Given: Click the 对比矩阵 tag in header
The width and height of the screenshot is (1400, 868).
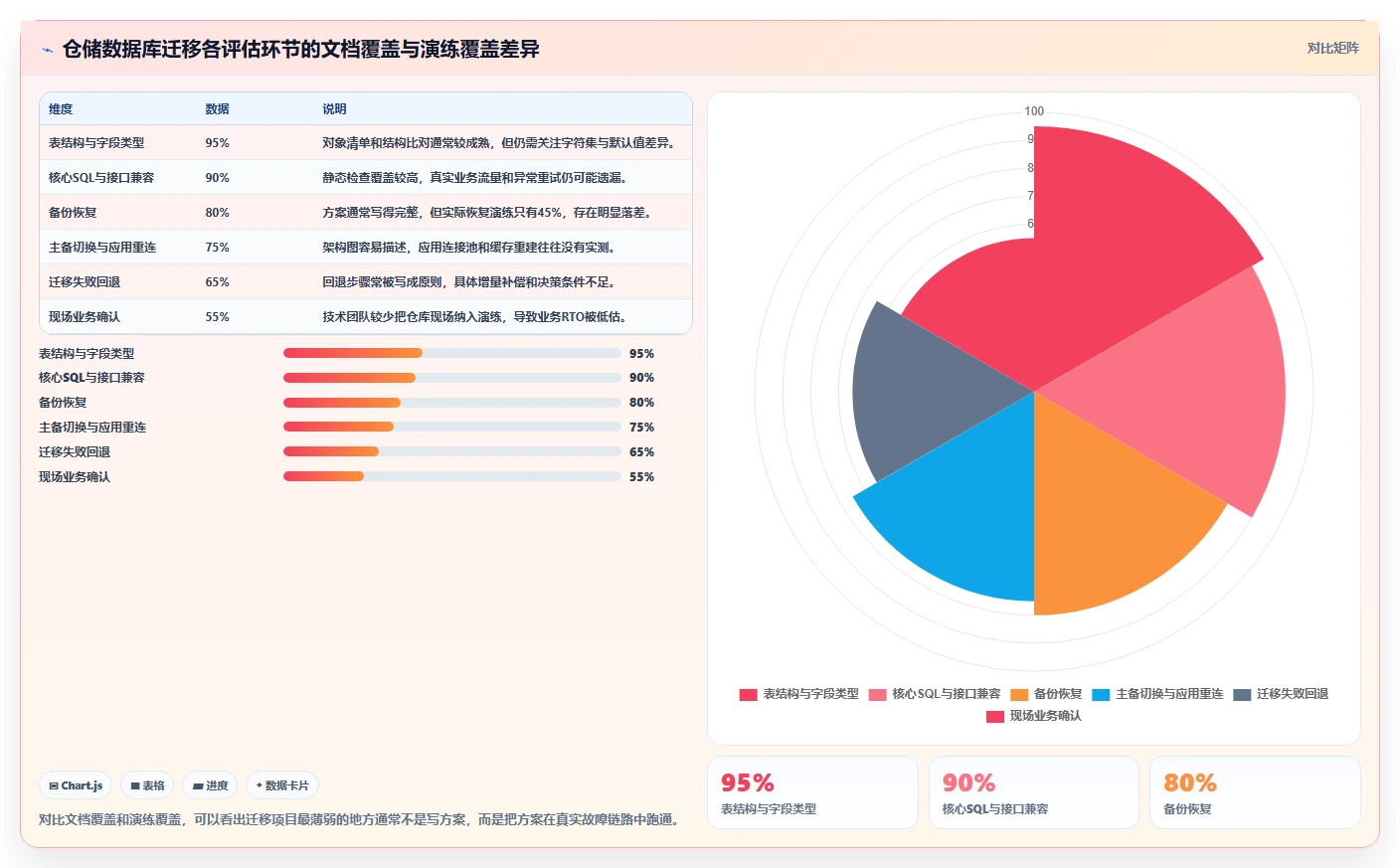Looking at the screenshot, I should [x=1332, y=48].
